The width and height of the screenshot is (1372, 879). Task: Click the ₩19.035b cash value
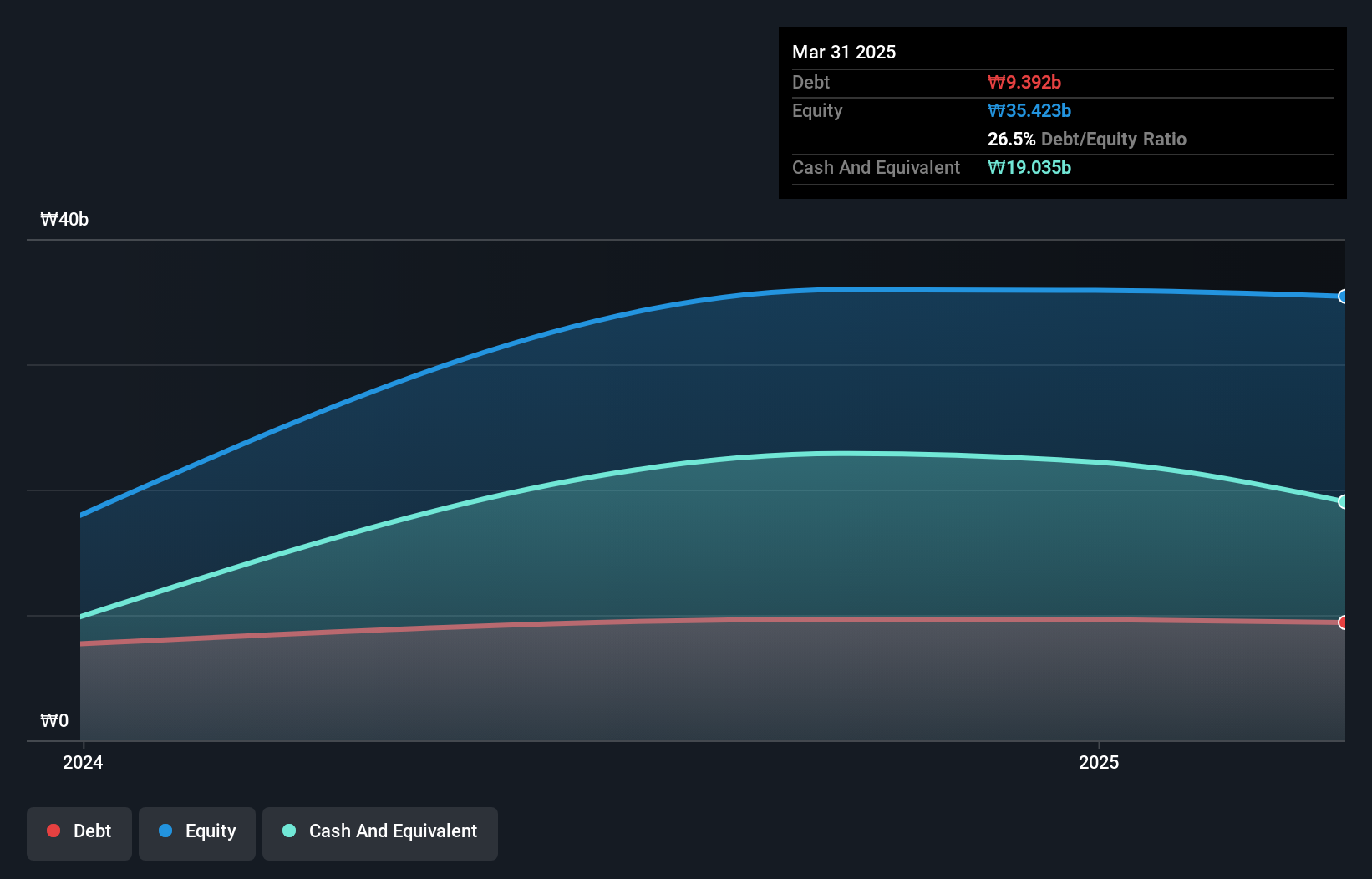1029,167
